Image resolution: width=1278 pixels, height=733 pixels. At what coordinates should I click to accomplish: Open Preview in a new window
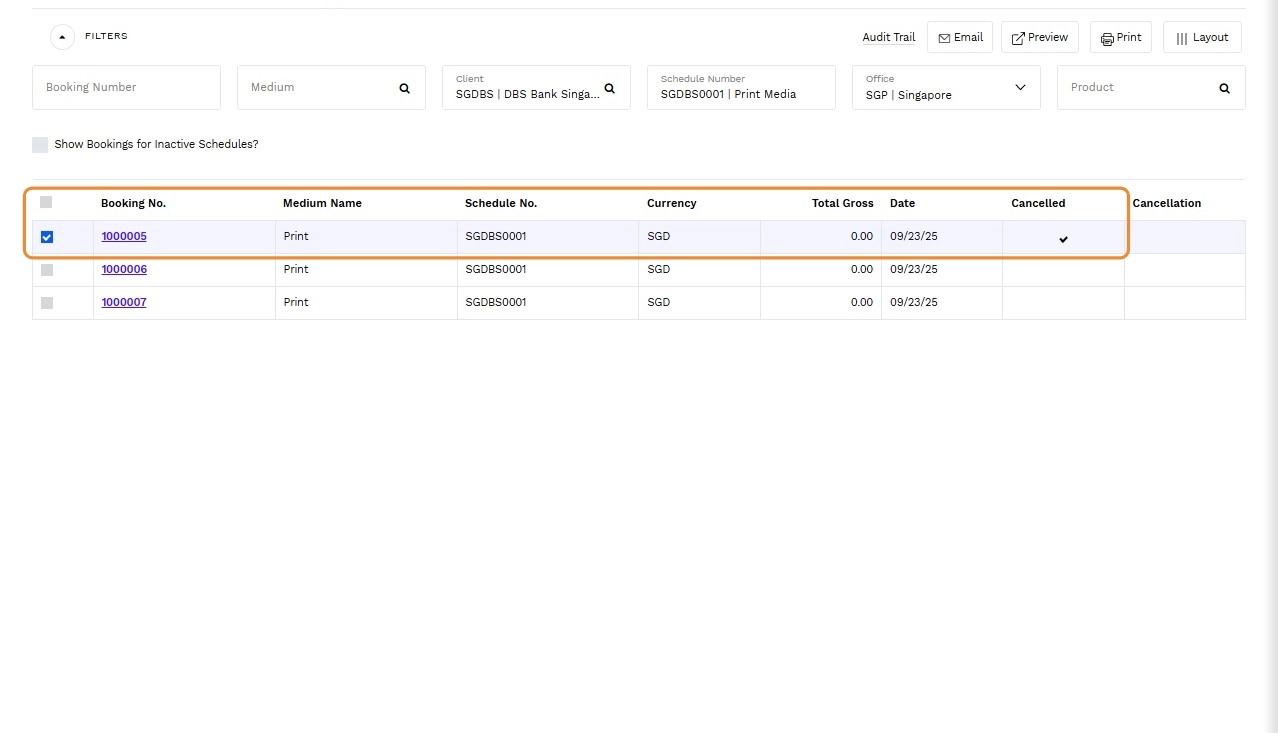[x=1039, y=37]
